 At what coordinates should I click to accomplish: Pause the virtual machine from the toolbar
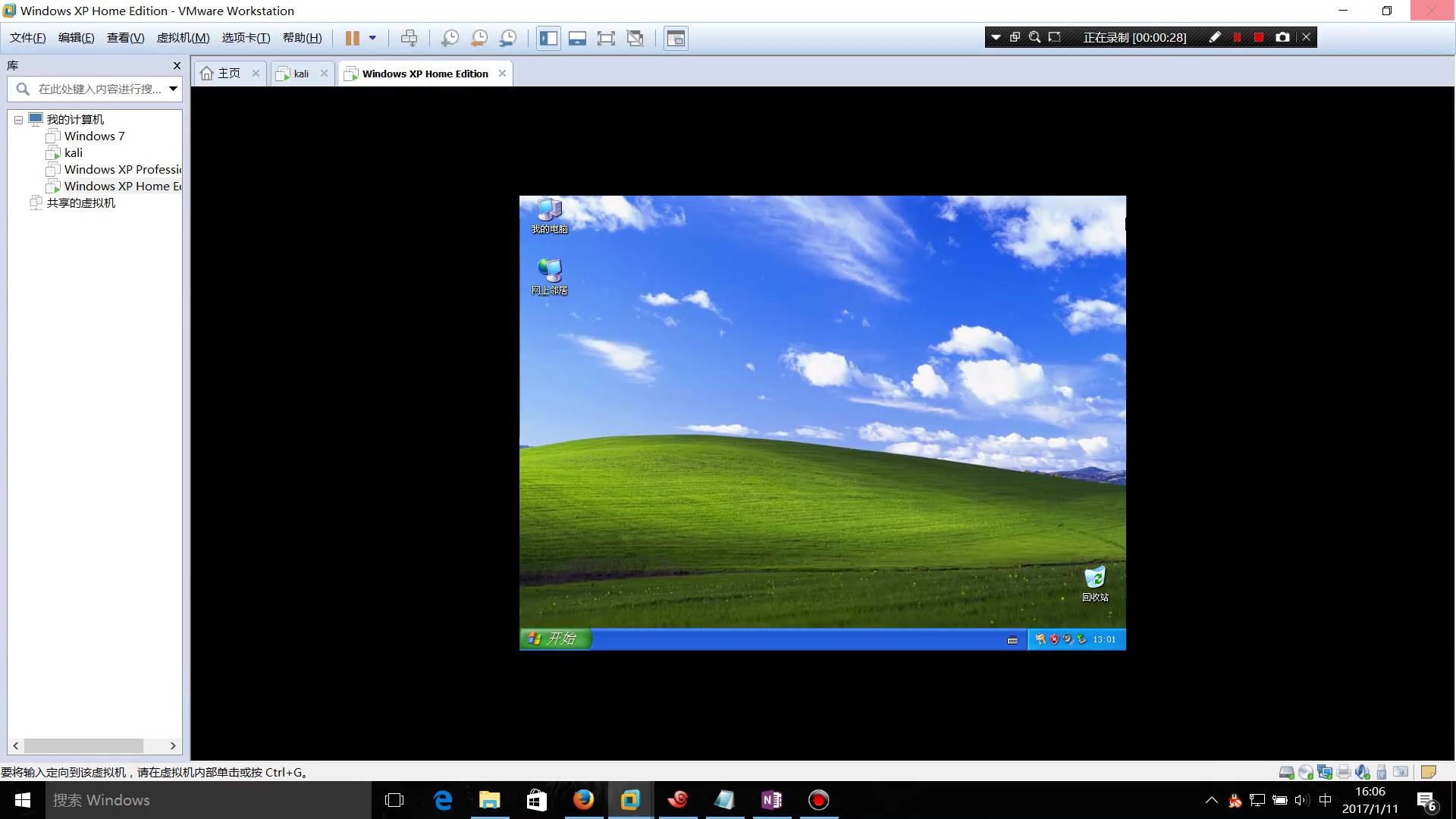(353, 38)
